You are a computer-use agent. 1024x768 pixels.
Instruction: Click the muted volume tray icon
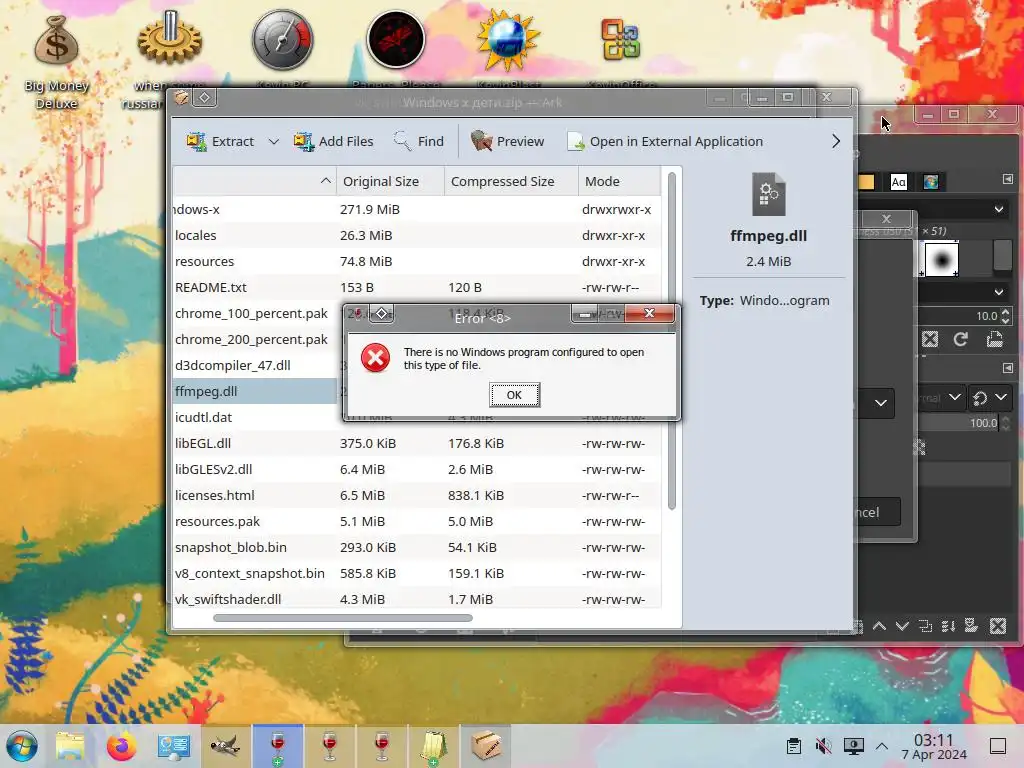(x=824, y=746)
